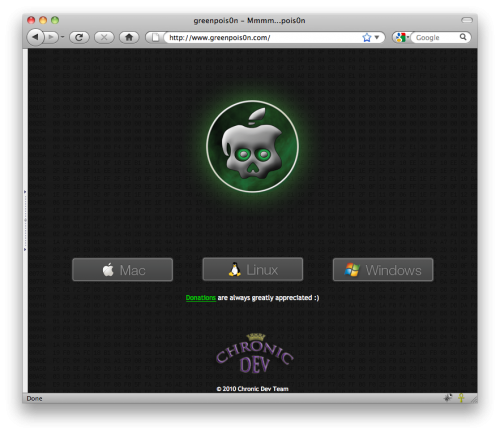The image size is (500, 434).
Task: Download the Mac version
Action: coord(123,270)
